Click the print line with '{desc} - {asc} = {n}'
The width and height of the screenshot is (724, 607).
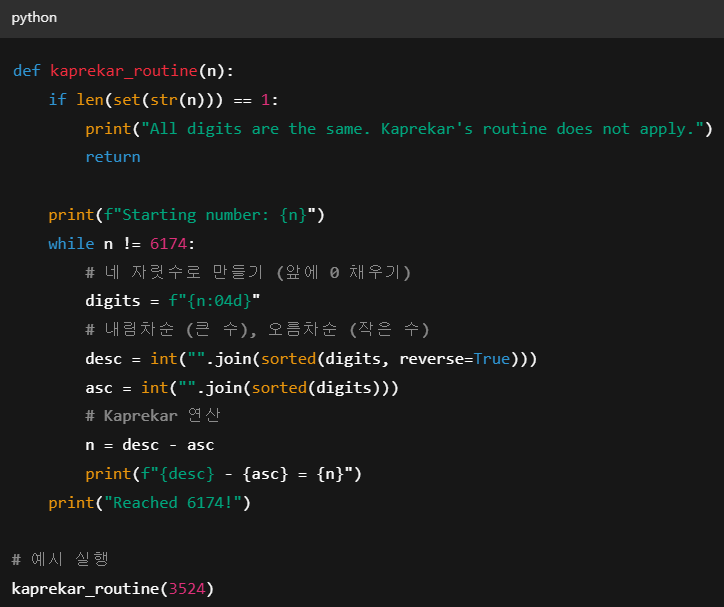tap(223, 474)
